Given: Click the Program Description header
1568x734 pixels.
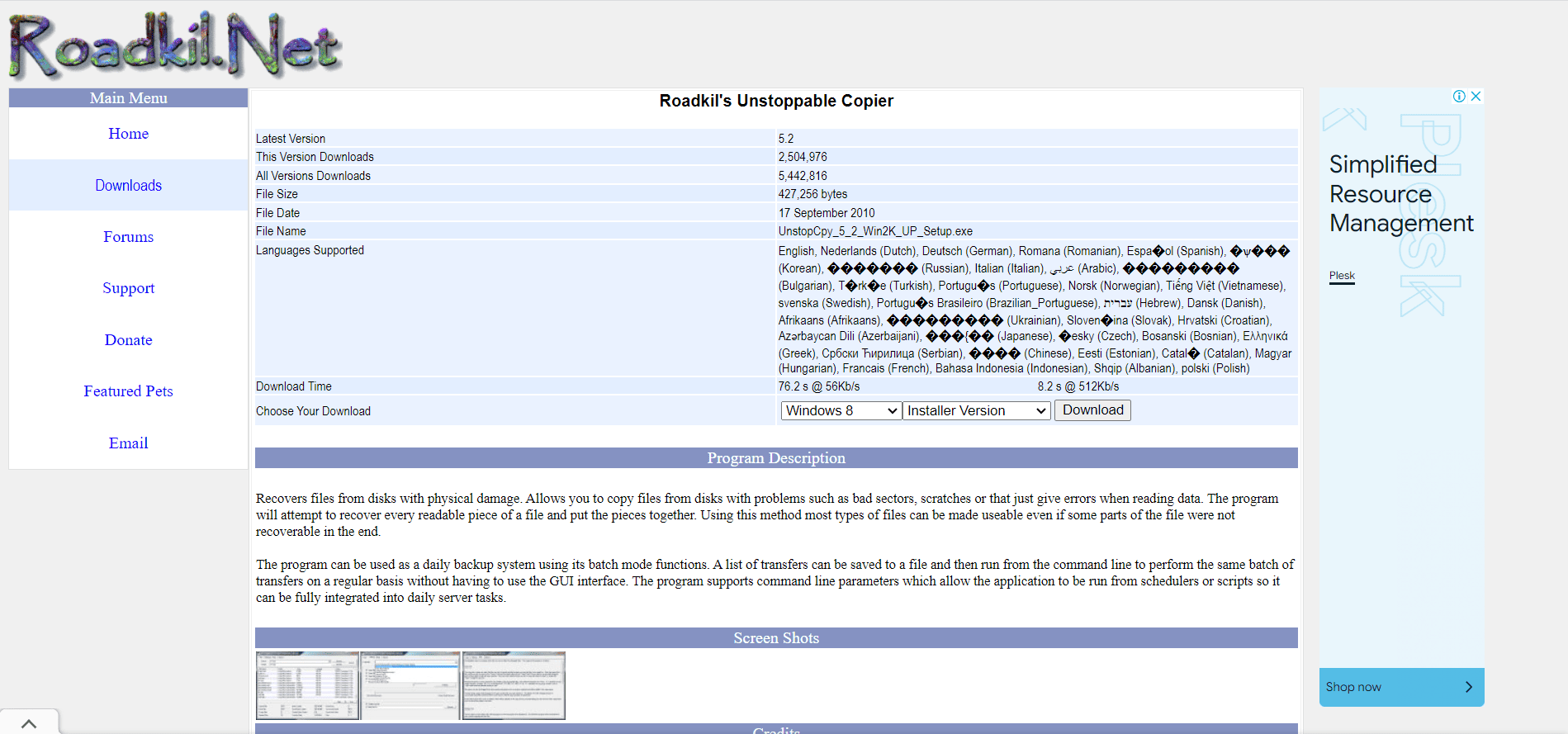Looking at the screenshot, I should [776, 458].
